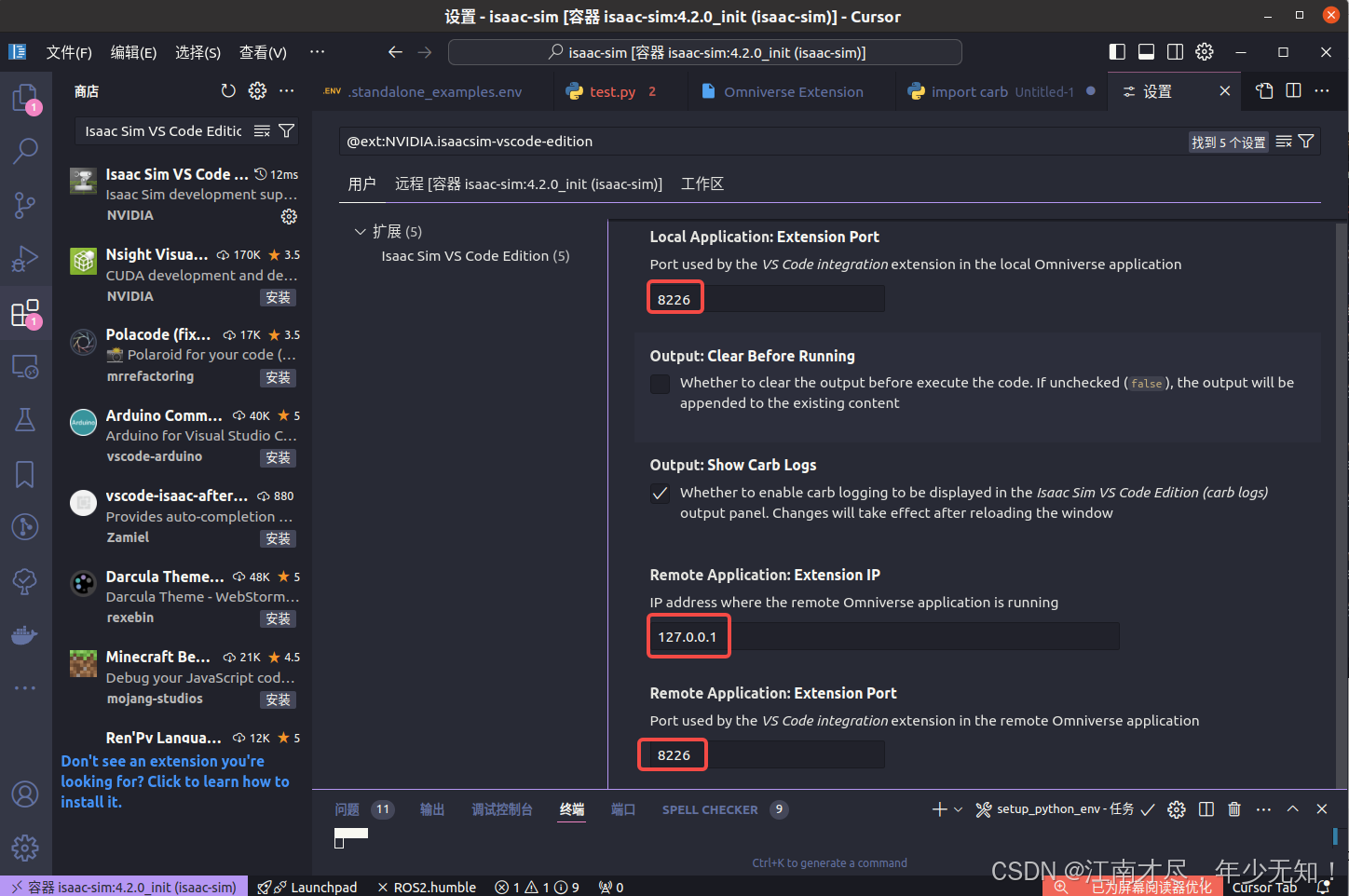Viewport: 1349px width, 896px height.
Task: Open the 调试控制台 debug console tab
Action: (502, 809)
